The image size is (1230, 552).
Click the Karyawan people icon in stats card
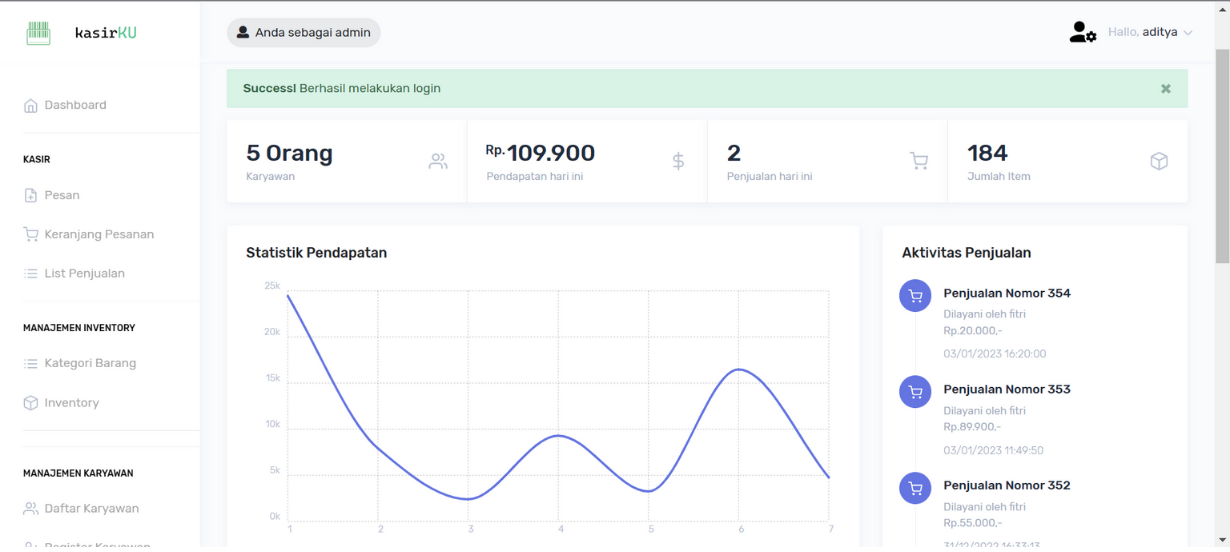[x=438, y=161]
